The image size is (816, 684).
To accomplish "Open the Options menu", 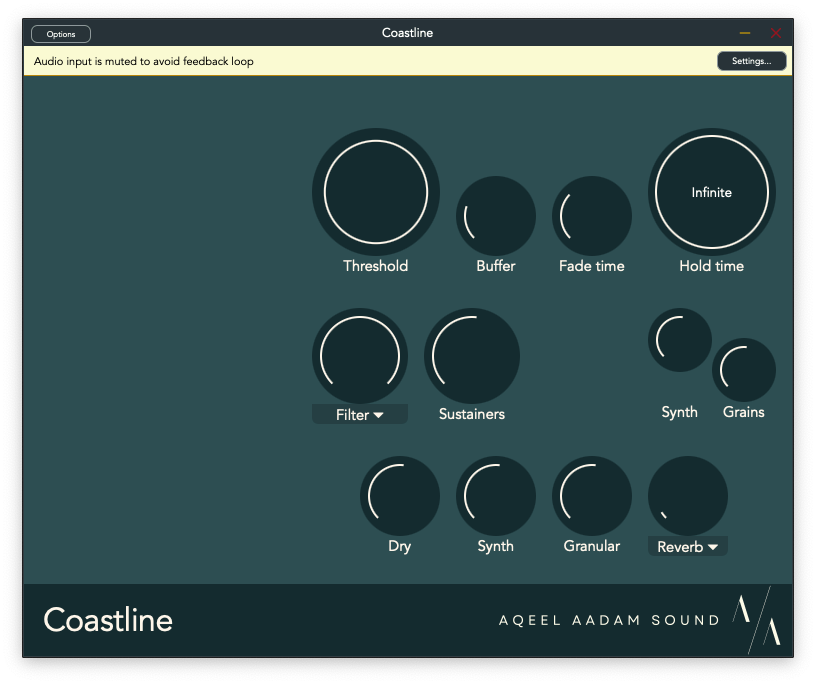I will coord(61,34).
